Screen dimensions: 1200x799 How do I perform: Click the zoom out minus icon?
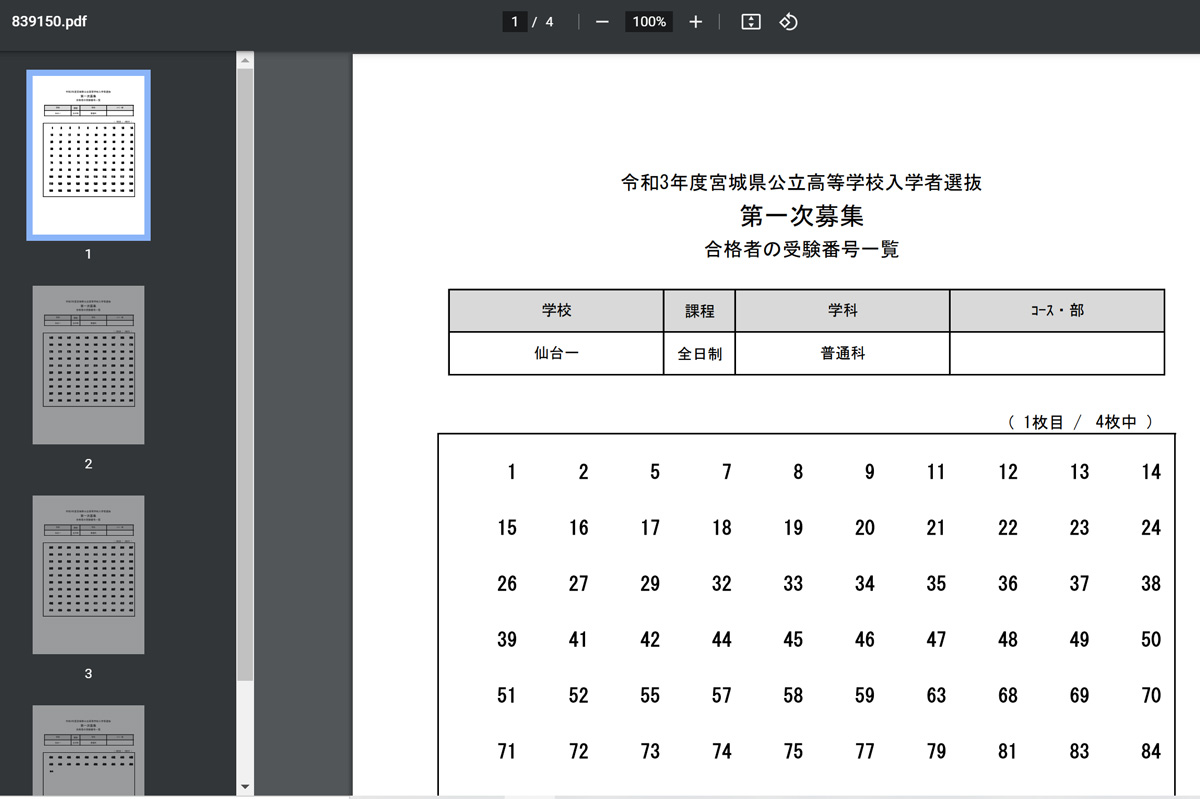[x=602, y=22]
